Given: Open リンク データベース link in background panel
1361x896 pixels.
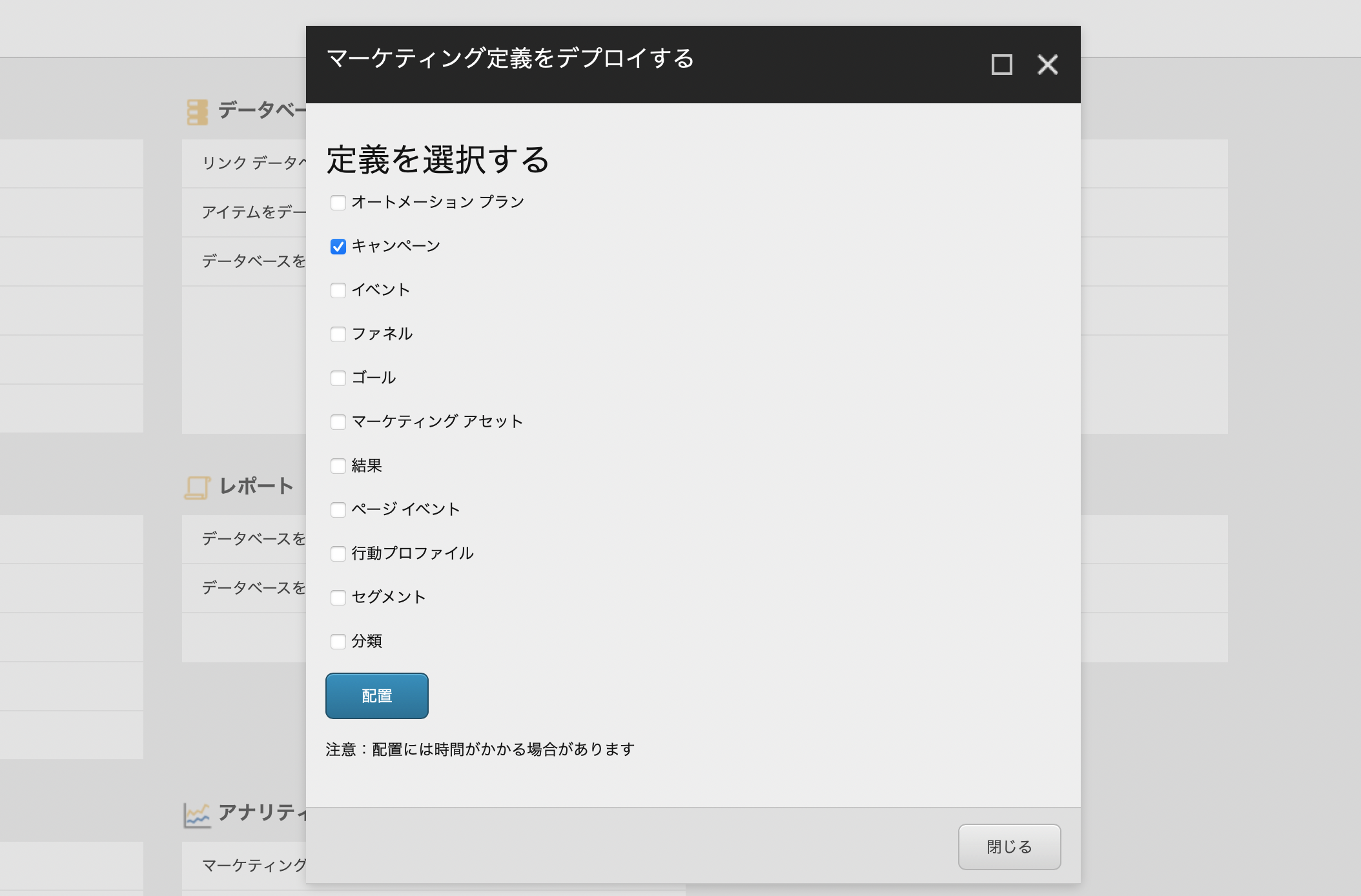Looking at the screenshot, I should click(254, 163).
